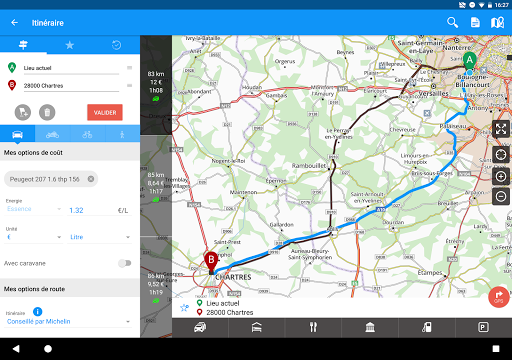Add a waypoint with the grey flag button
Viewport: 512px width, 360px height.
pos(23,112)
